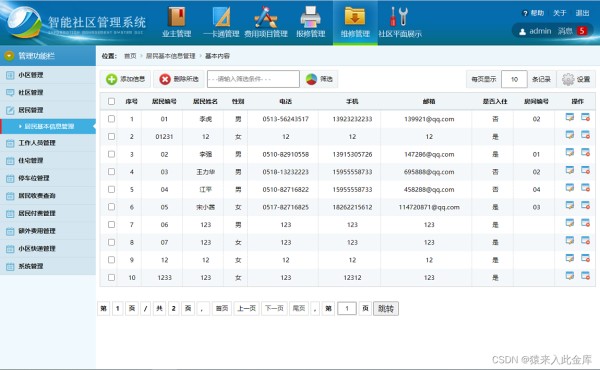This screenshot has height=370, width=600.
Task: Click edit icon for 李虎 row
Action: coord(570,117)
